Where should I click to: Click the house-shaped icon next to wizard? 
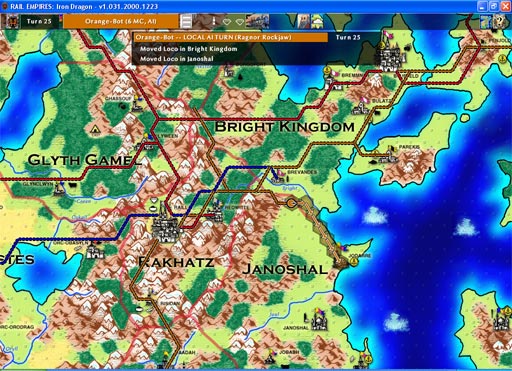pos(317,22)
